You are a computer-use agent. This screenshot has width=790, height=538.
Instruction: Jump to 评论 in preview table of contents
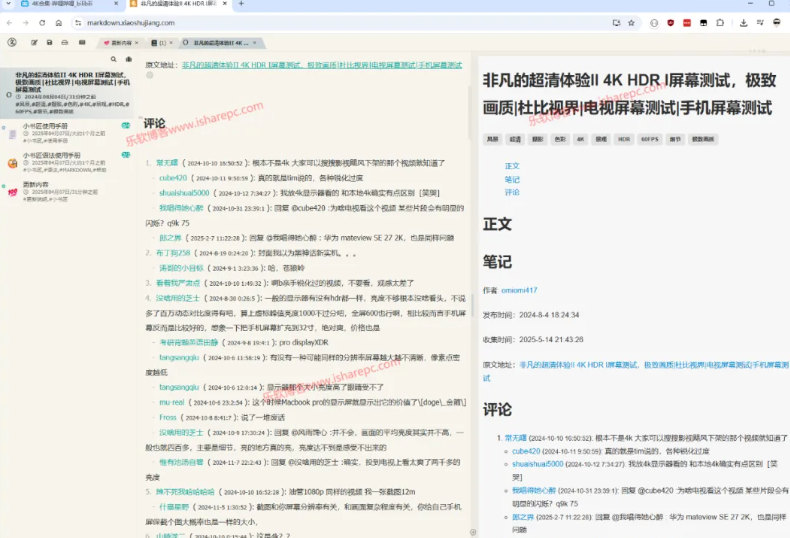click(512, 192)
